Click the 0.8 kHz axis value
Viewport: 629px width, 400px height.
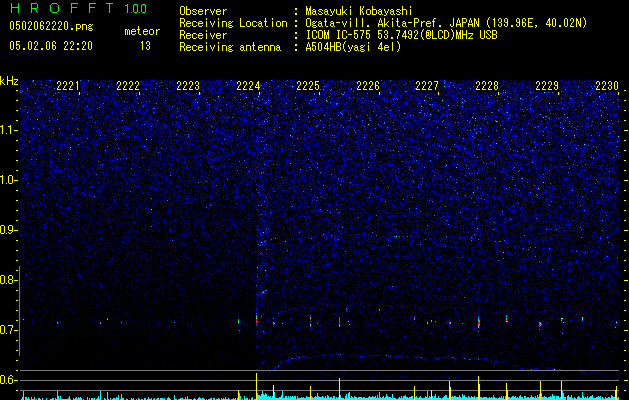click(x=9, y=280)
